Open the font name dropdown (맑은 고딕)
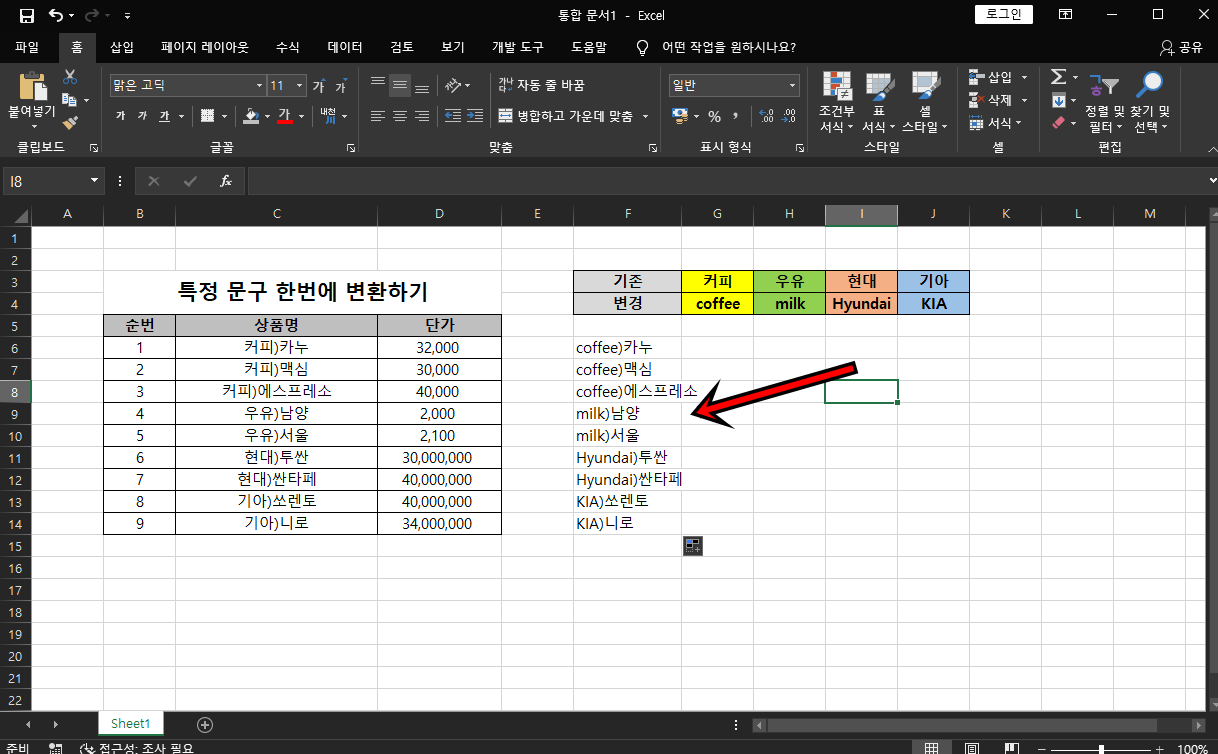Screen dimensions: 1218x754 pos(259,86)
